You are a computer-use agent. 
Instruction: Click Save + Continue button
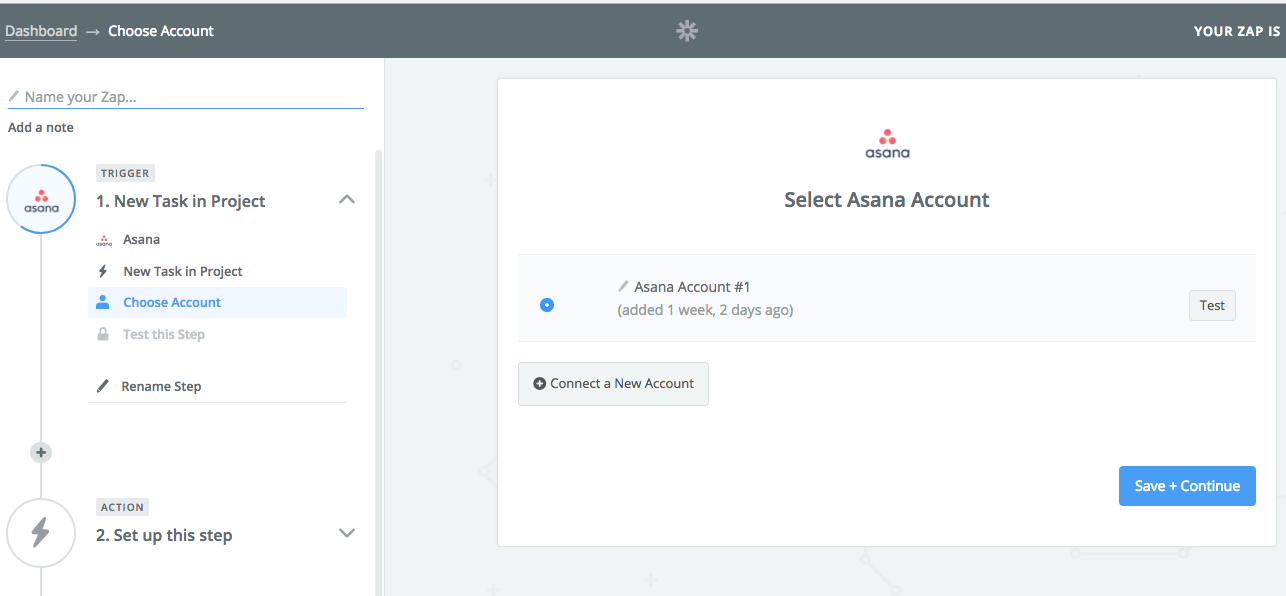[x=1187, y=486]
